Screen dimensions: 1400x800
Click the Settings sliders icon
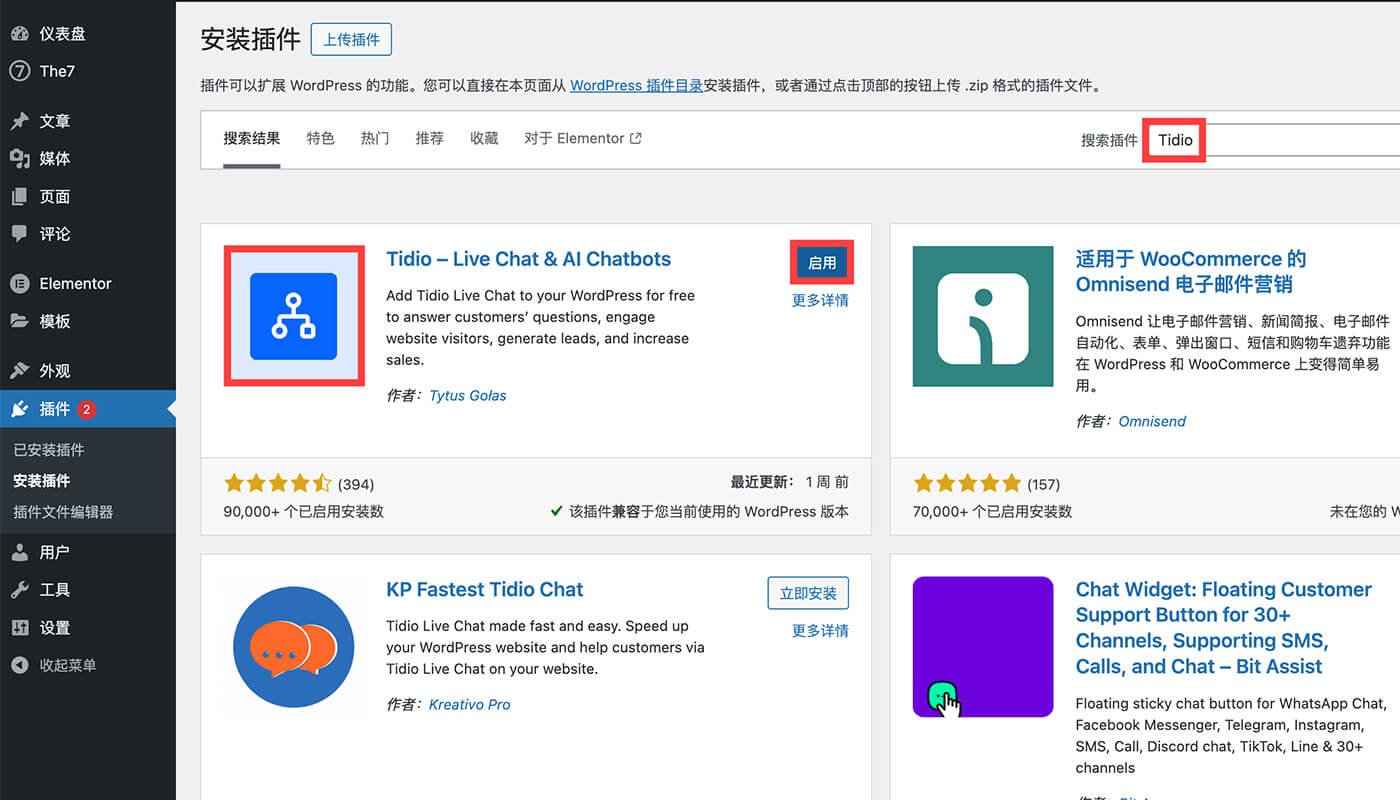coord(20,628)
